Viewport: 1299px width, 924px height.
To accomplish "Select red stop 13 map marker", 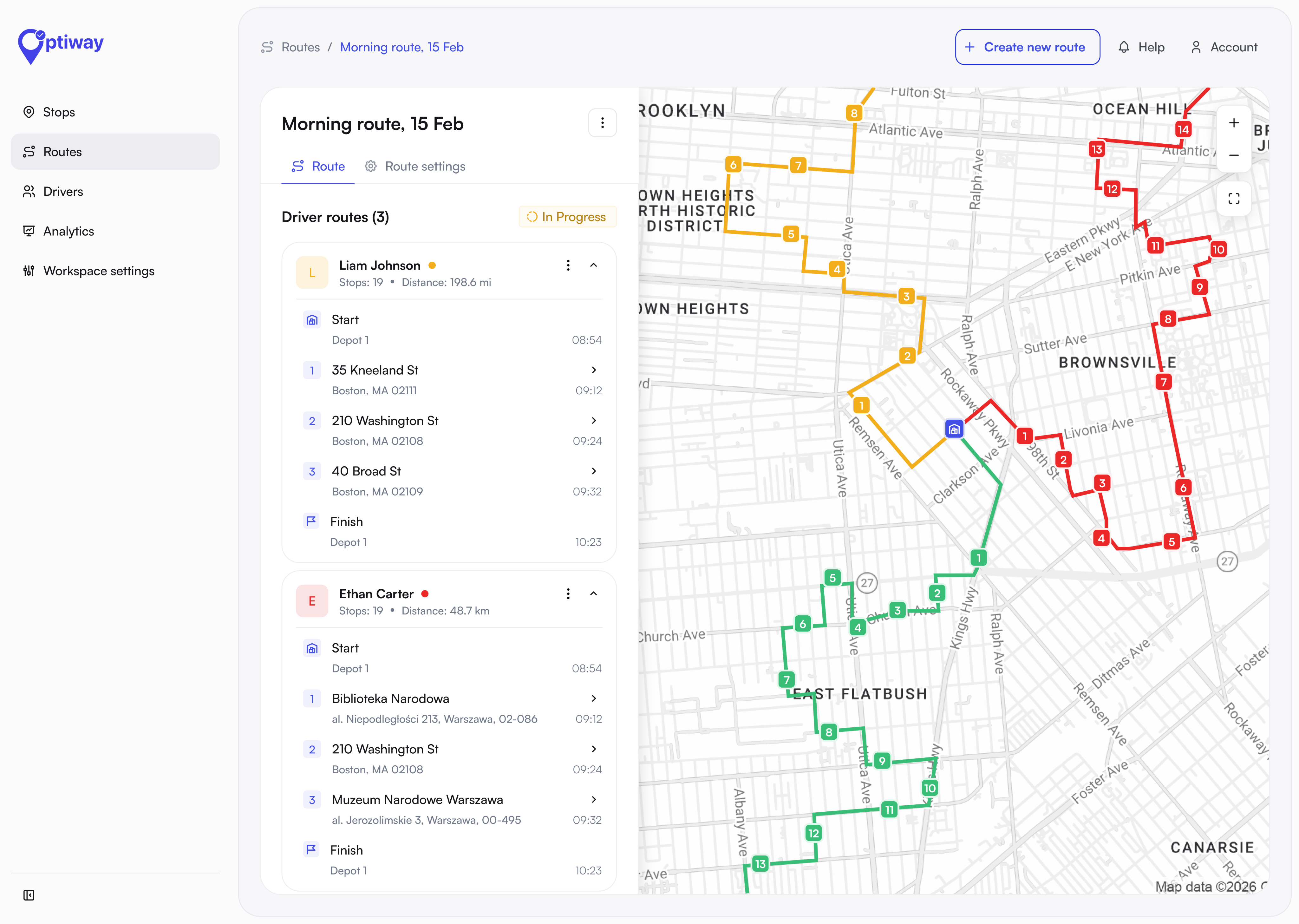I will [x=1097, y=150].
